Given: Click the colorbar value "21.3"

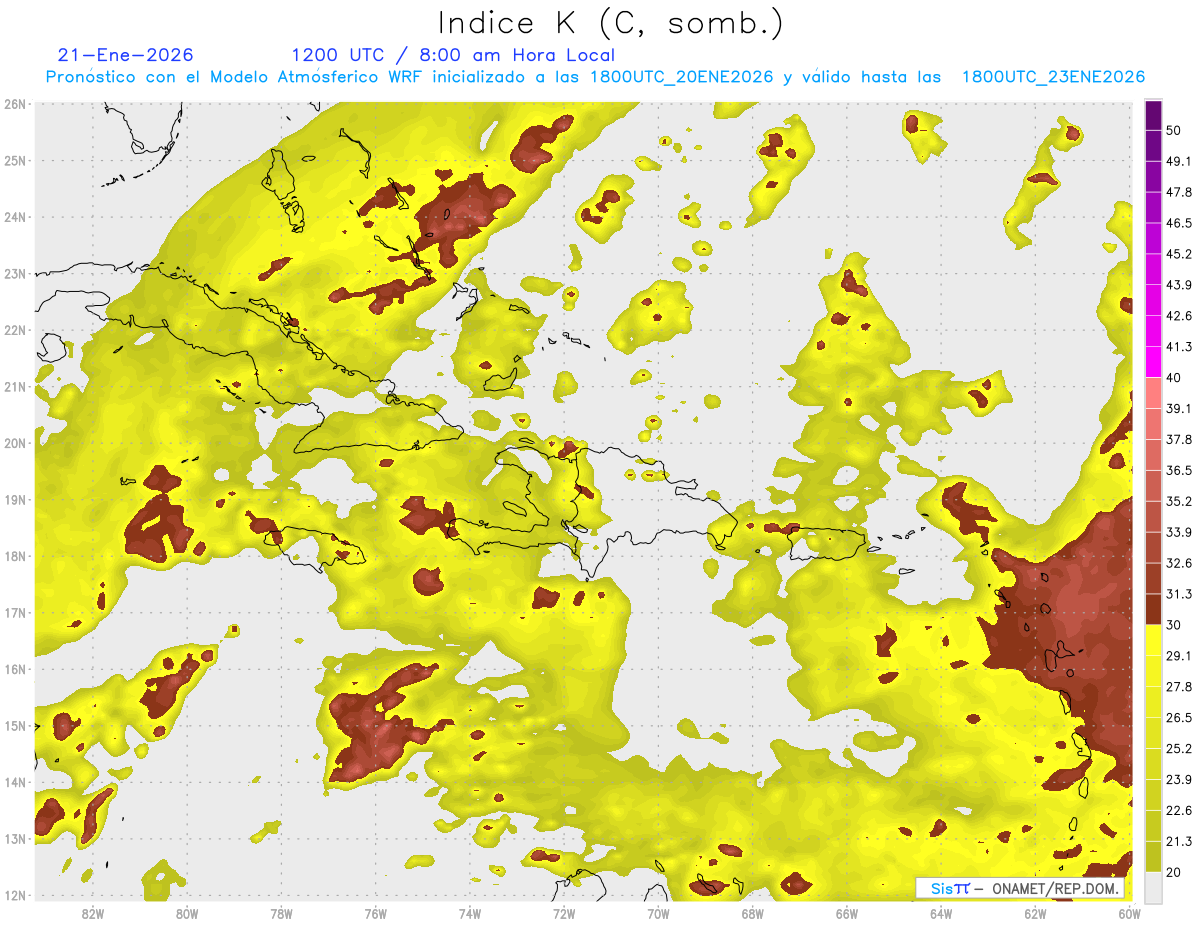Looking at the screenshot, I should [1179, 841].
